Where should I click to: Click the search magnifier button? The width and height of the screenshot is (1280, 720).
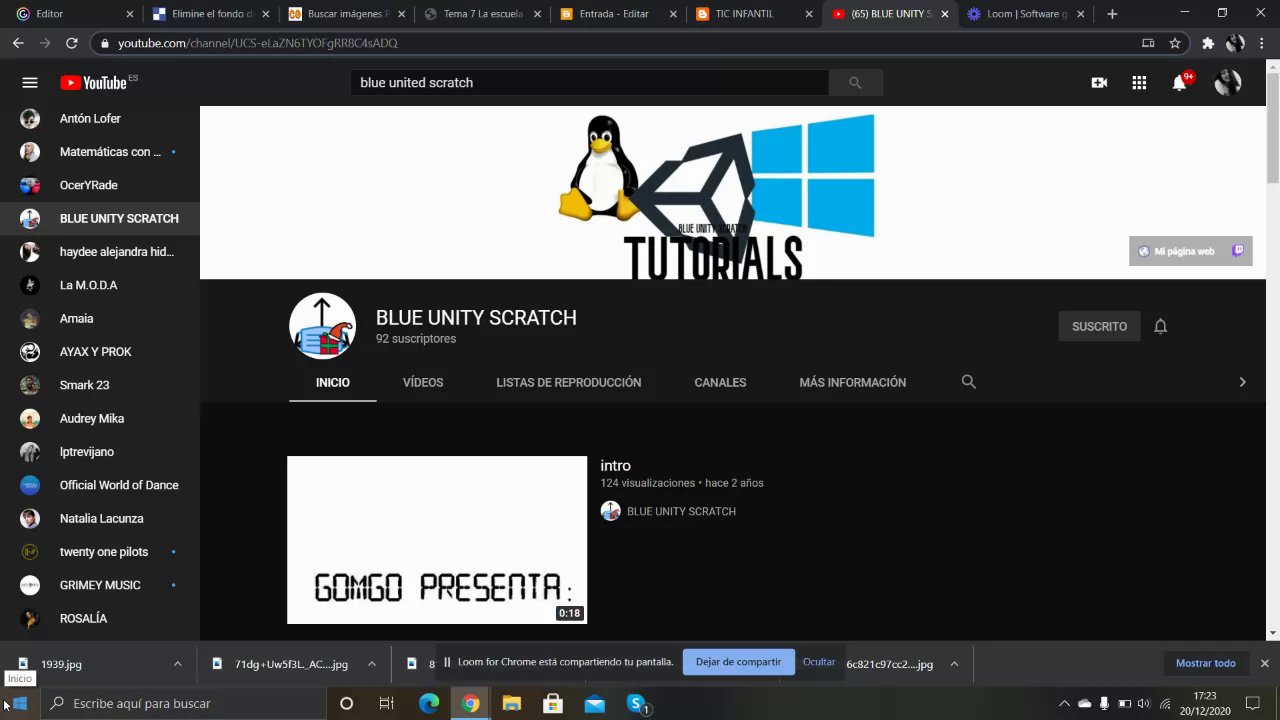[855, 83]
